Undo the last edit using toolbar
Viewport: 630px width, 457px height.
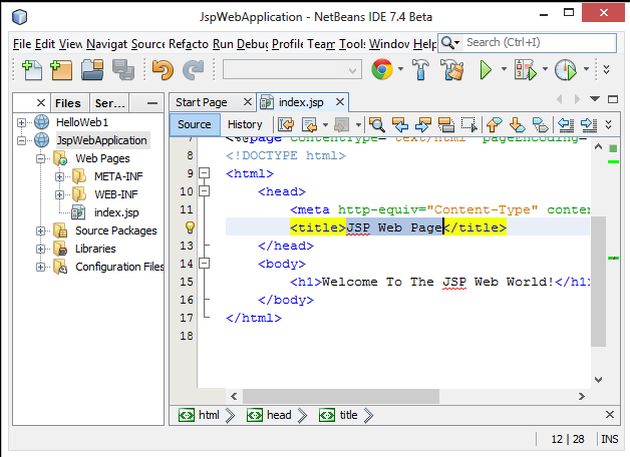tap(162, 70)
